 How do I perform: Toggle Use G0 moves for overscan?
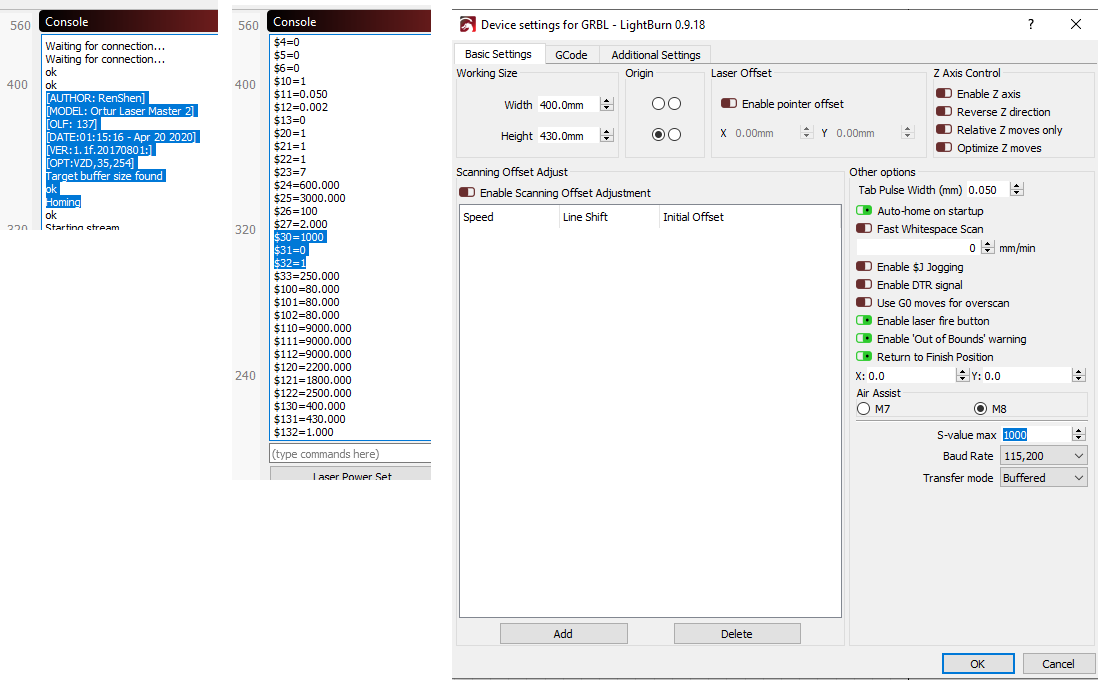click(x=864, y=303)
